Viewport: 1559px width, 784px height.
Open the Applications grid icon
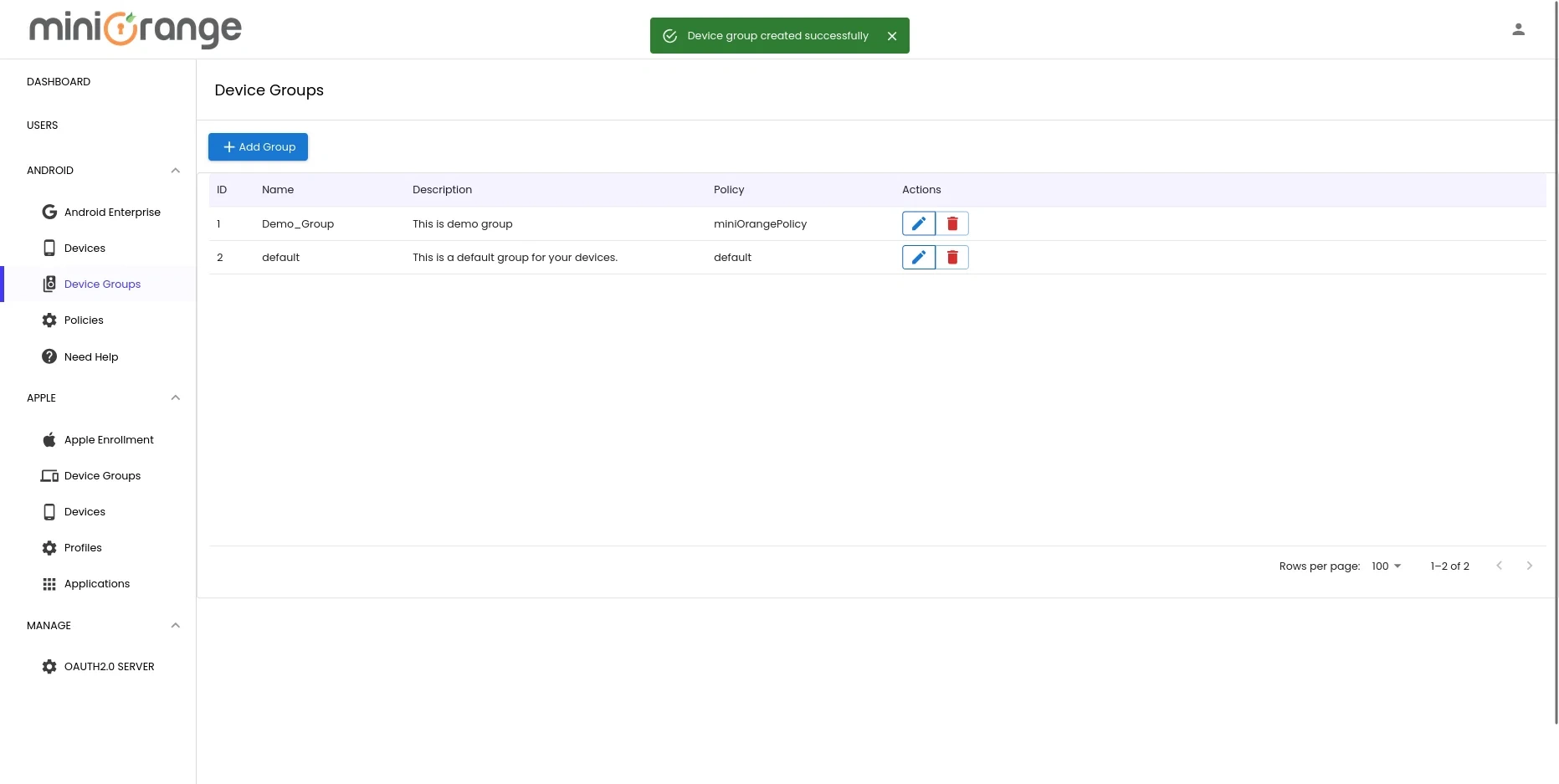tap(49, 583)
